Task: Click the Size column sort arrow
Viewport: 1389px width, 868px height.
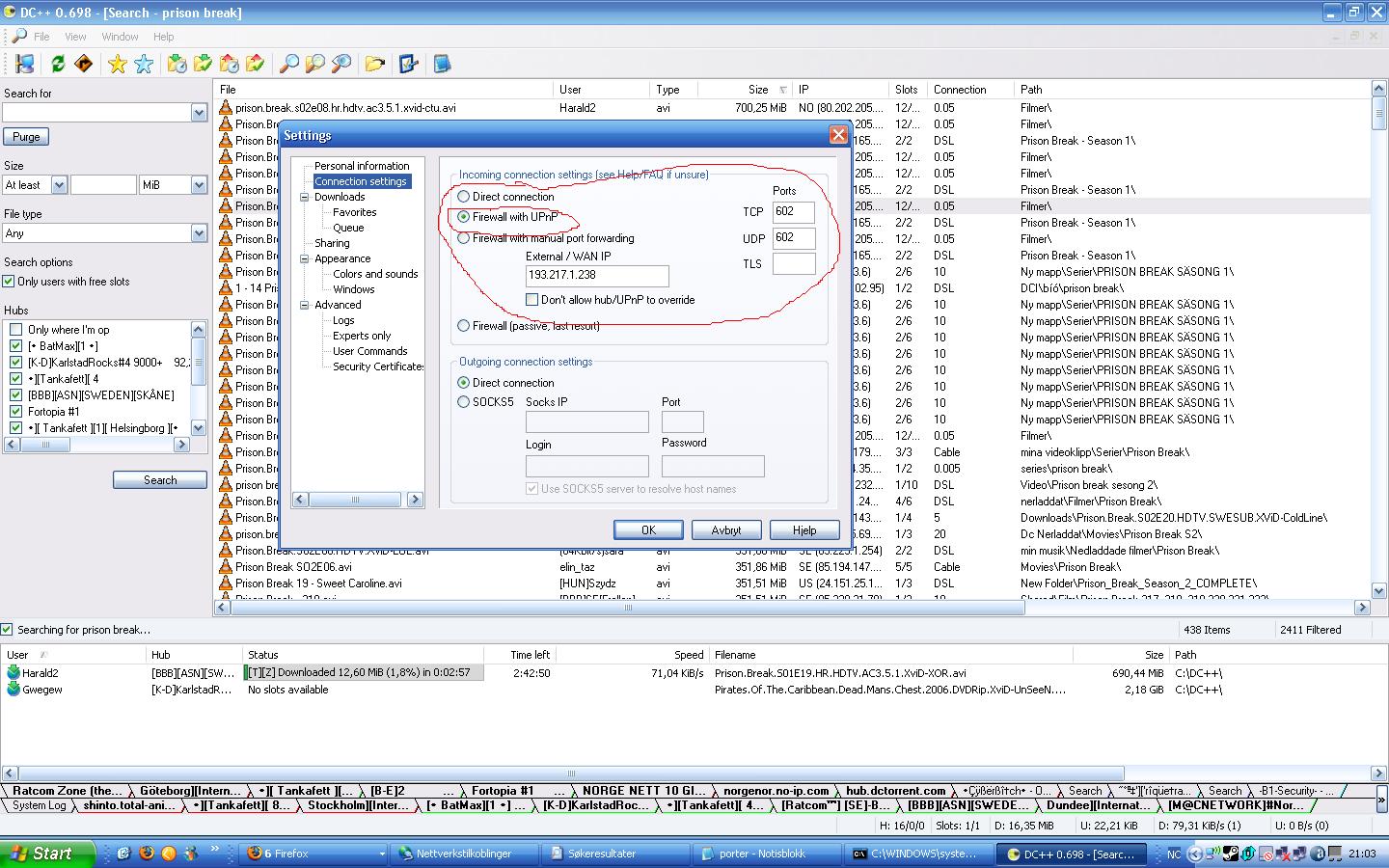Action: (783, 90)
